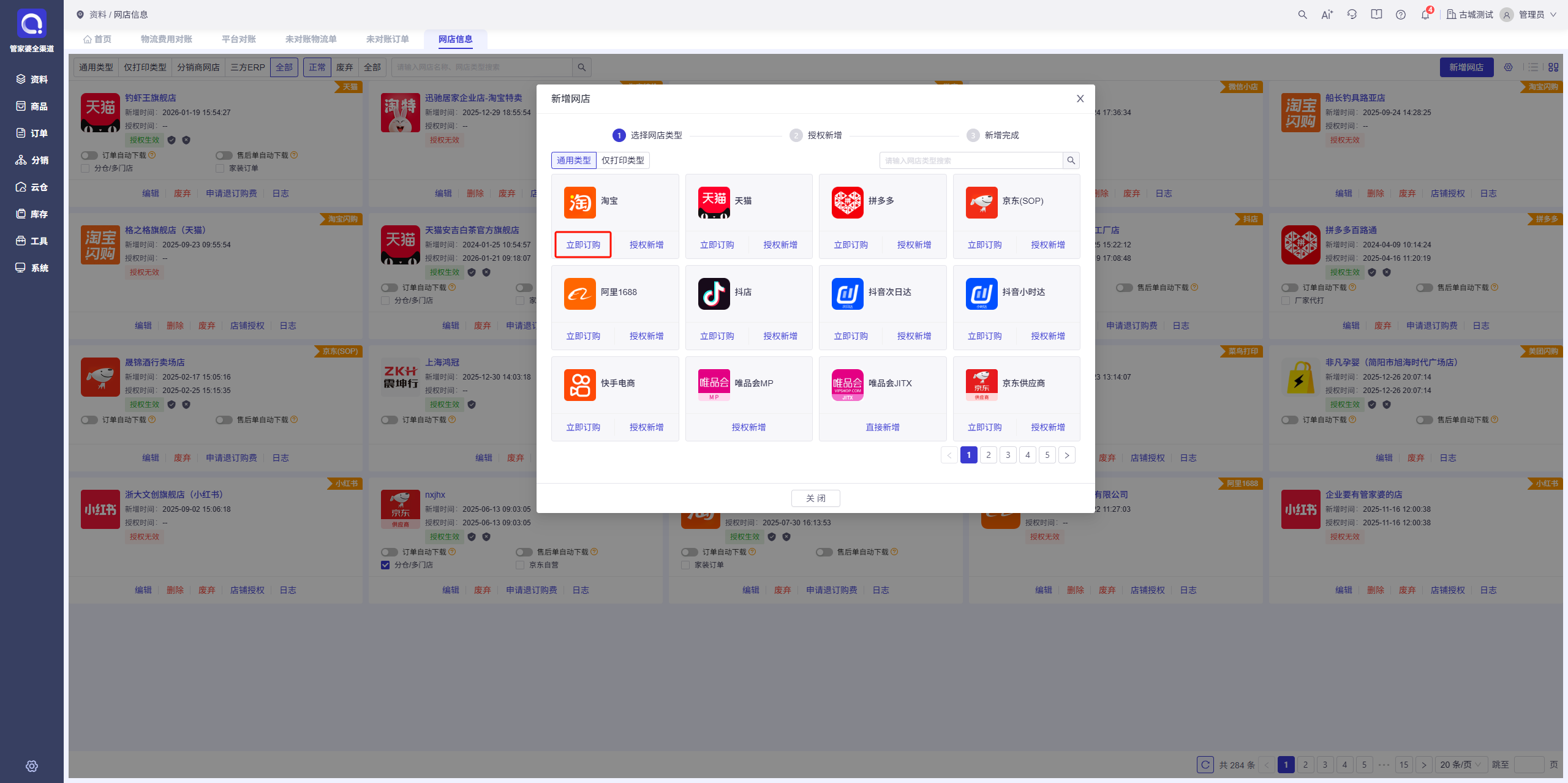Image resolution: width=1568 pixels, height=783 pixels.
Task: Click 立即订购 under 淘宝
Action: tap(583, 245)
